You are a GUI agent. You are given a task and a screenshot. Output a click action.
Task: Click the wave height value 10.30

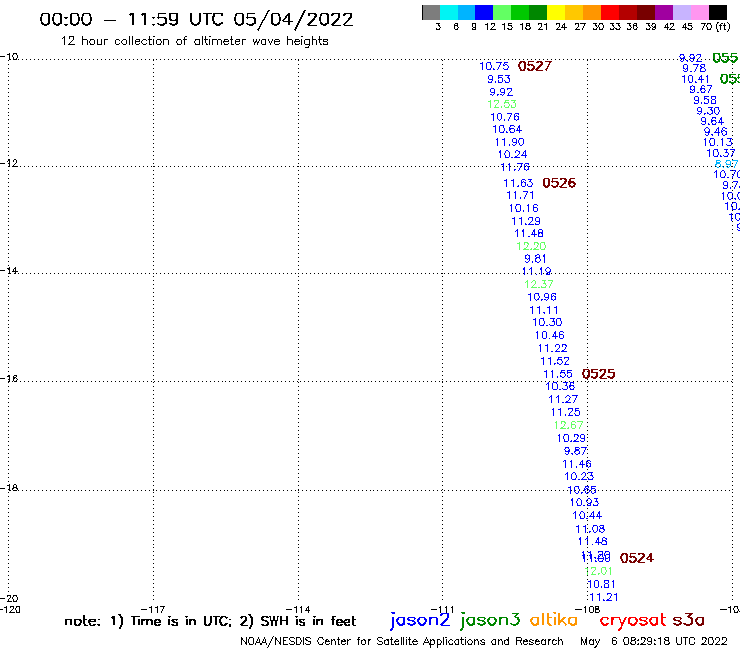tap(547, 322)
